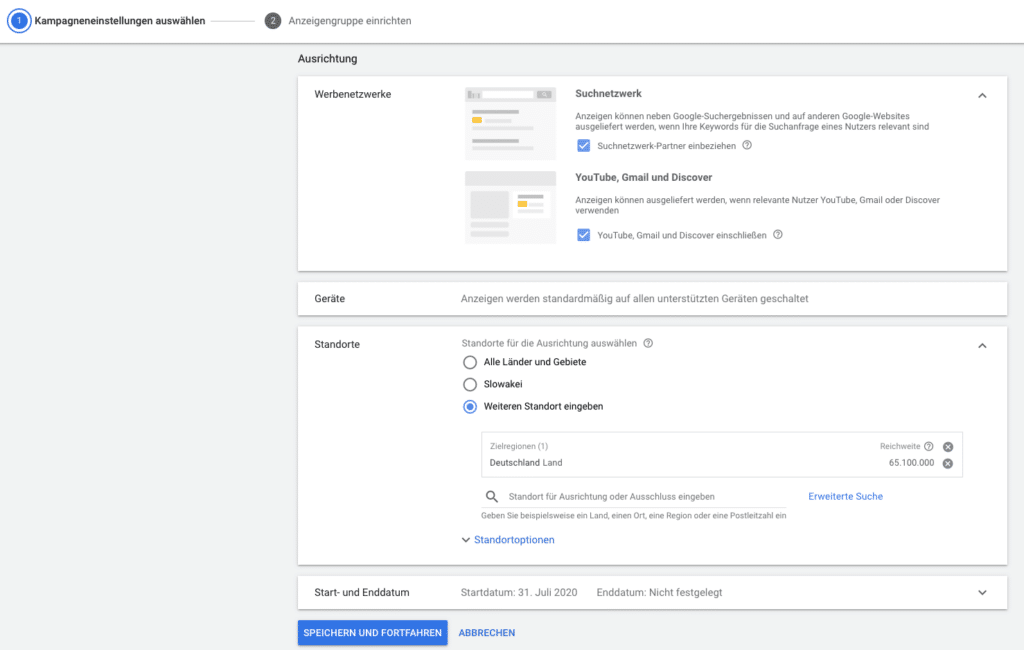Viewport: 1024px width, 650px height.
Task: Click the 65.100.000 reach value
Action: (x=911, y=463)
